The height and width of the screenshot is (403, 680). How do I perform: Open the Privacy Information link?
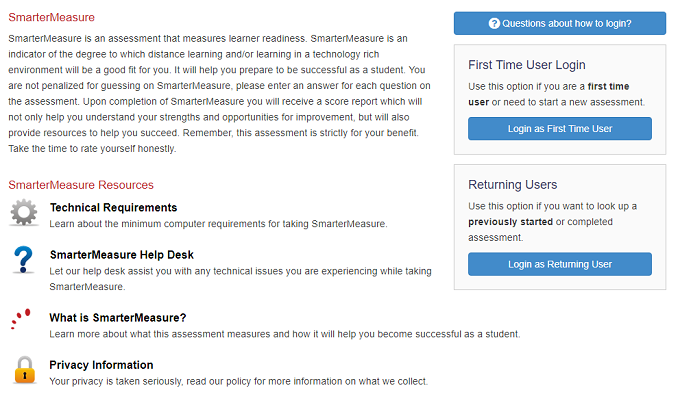point(101,365)
